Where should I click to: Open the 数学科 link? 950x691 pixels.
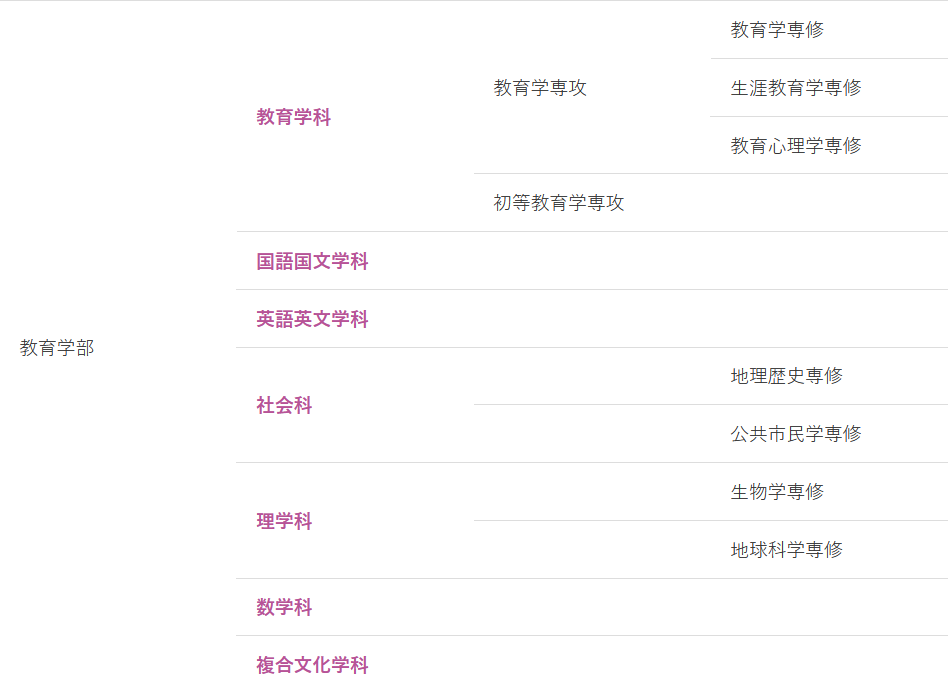tap(284, 607)
